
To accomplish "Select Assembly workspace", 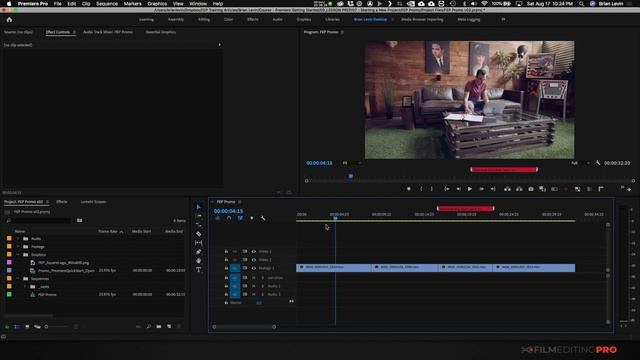I will [176, 19].
